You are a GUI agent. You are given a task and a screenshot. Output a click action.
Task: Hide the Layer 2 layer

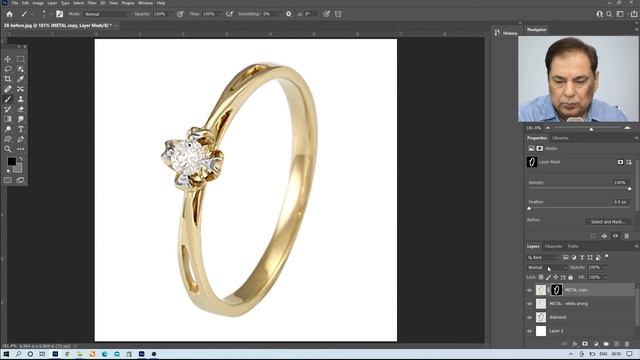click(530, 331)
